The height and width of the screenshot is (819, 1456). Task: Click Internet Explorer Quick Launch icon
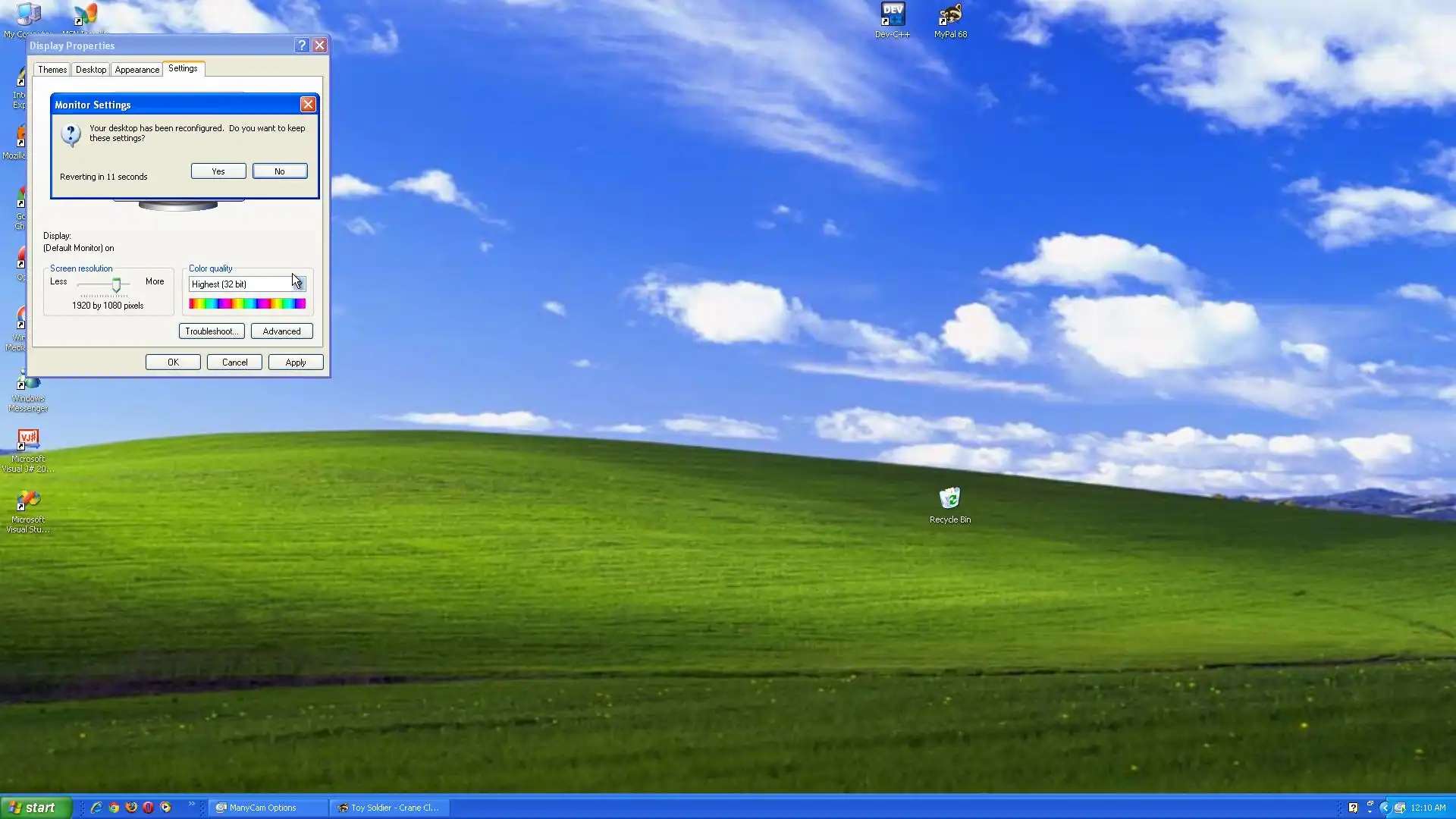click(96, 808)
